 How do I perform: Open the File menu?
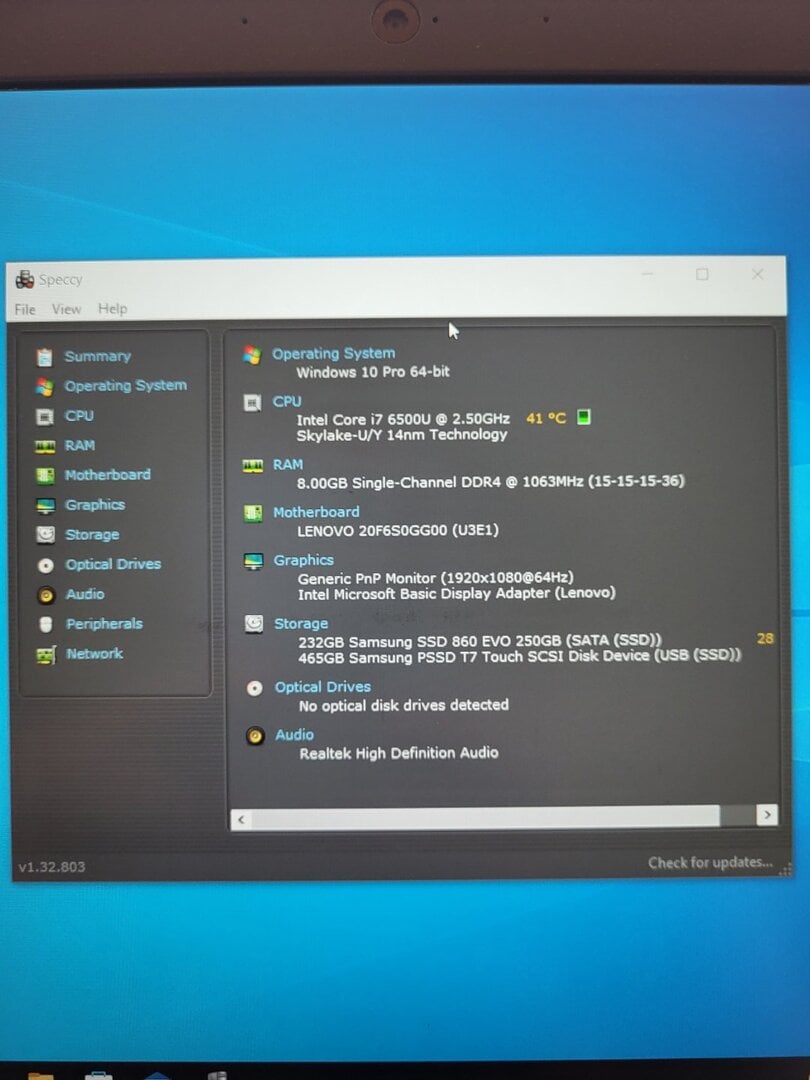click(25, 309)
